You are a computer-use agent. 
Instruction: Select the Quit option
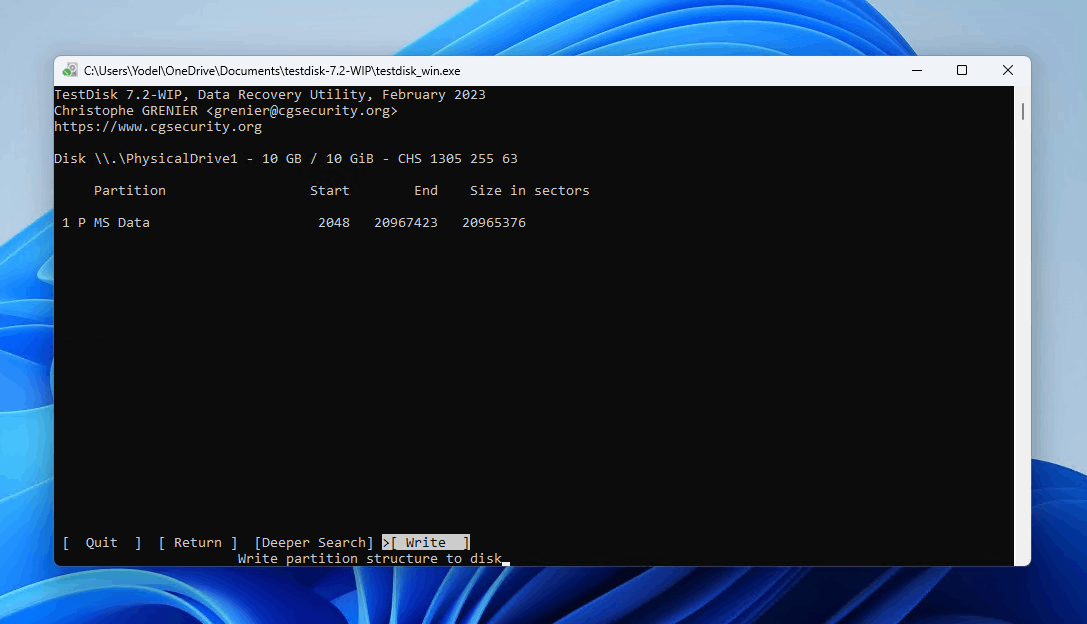pyautogui.click(x=102, y=543)
